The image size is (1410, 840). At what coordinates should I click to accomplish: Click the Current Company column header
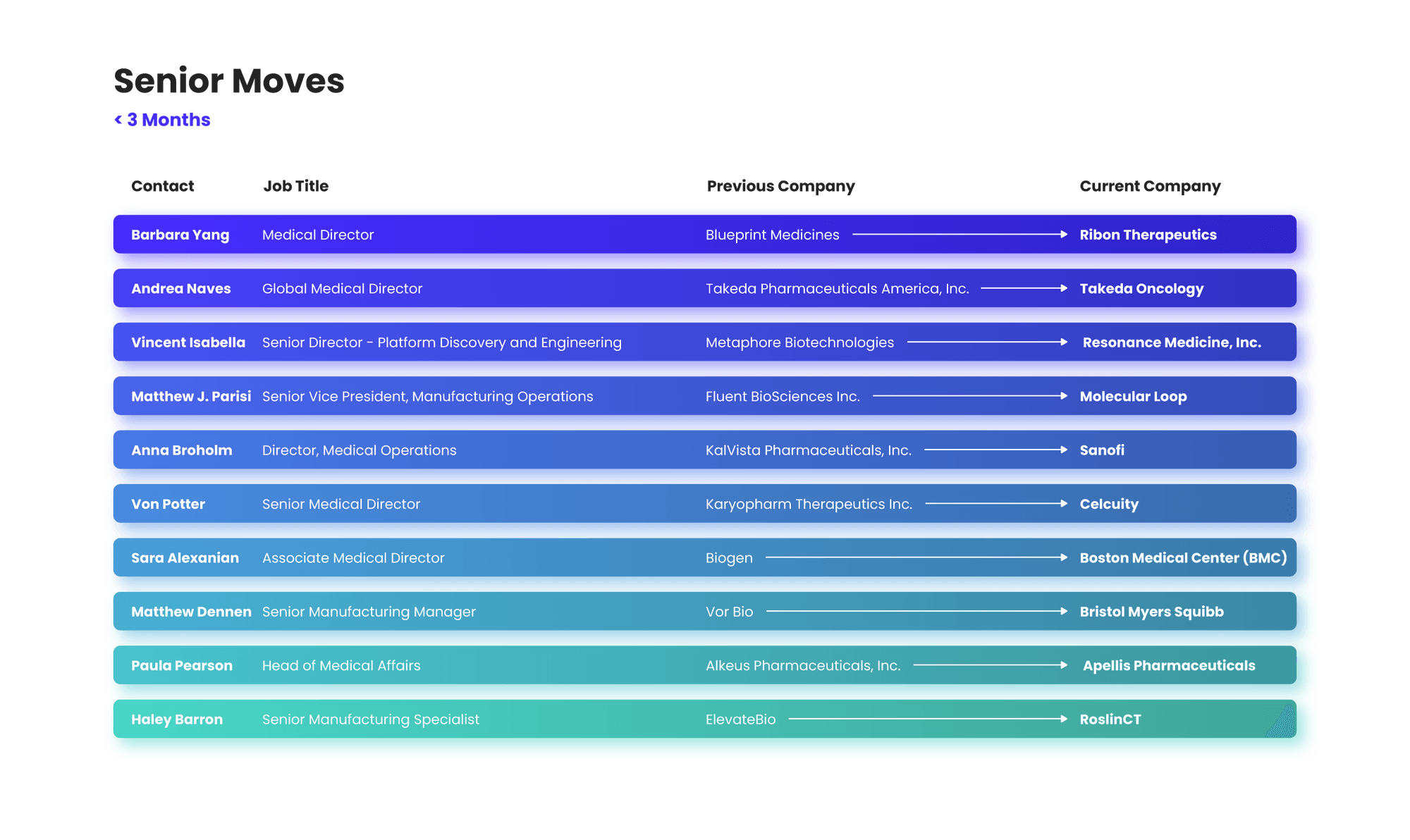pyautogui.click(x=1150, y=186)
